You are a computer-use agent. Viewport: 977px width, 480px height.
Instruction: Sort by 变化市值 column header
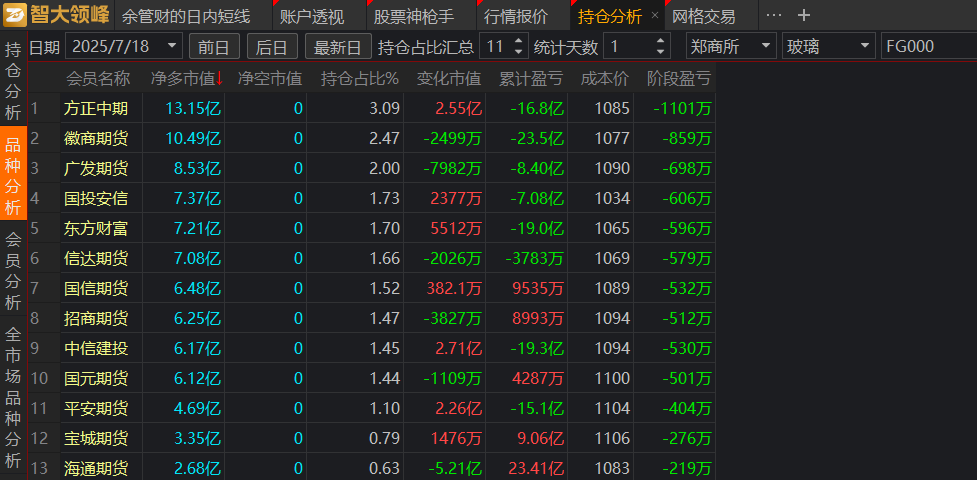(449, 79)
